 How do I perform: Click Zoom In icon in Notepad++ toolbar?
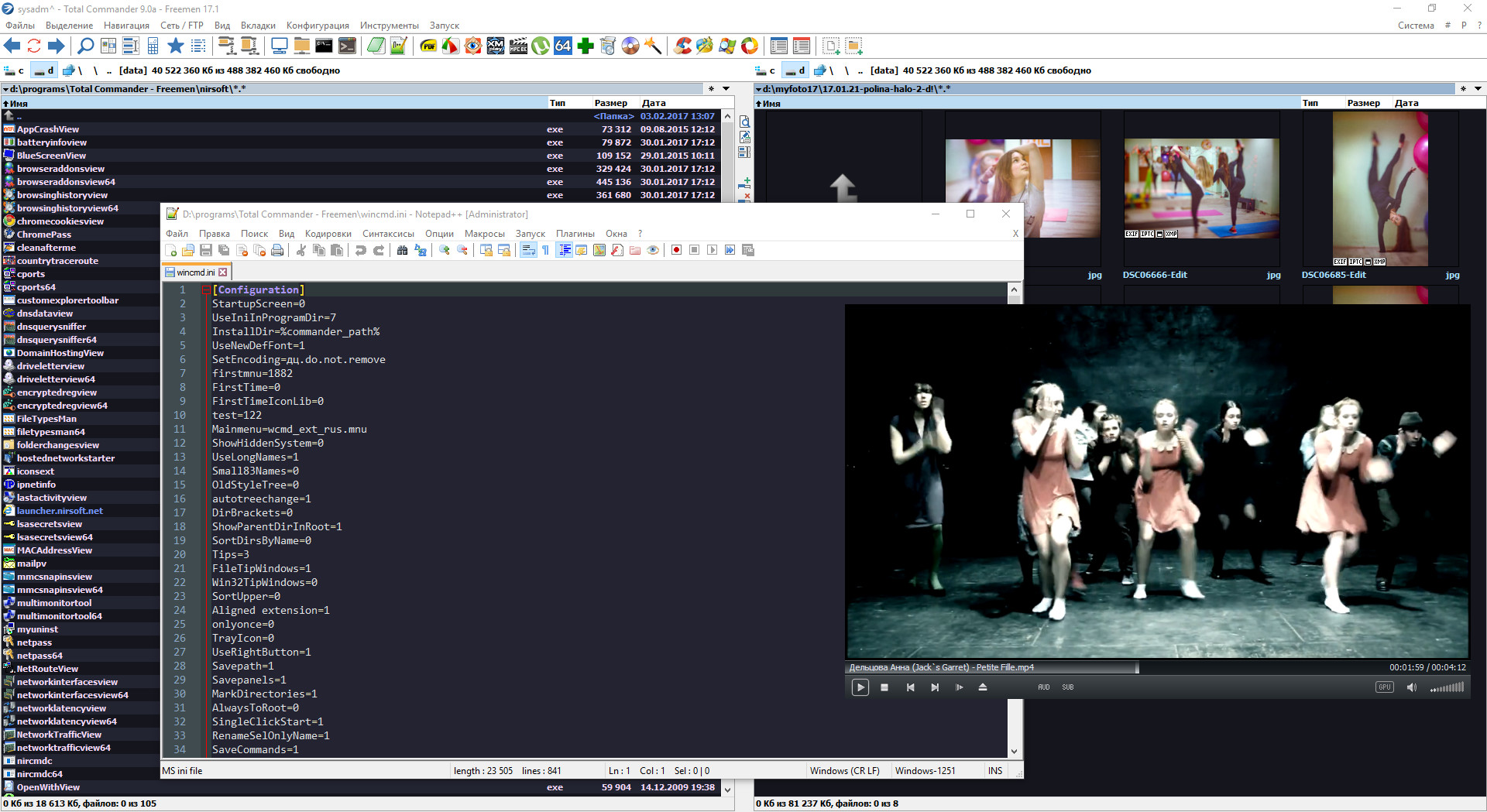(445, 250)
